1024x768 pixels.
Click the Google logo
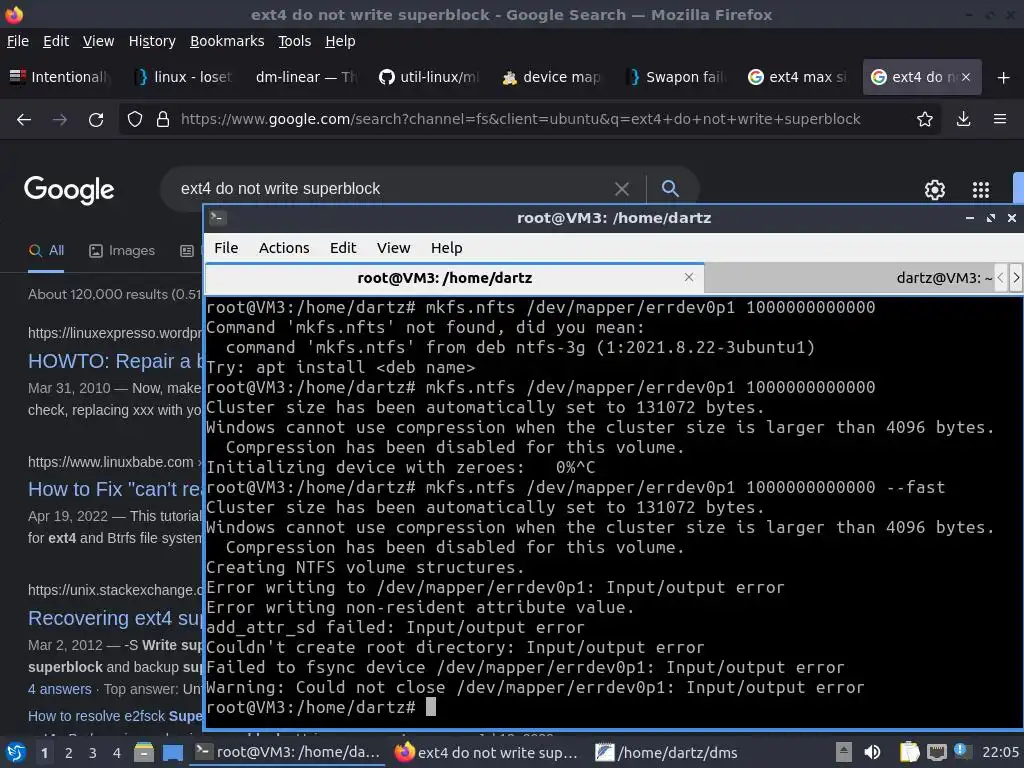69,190
